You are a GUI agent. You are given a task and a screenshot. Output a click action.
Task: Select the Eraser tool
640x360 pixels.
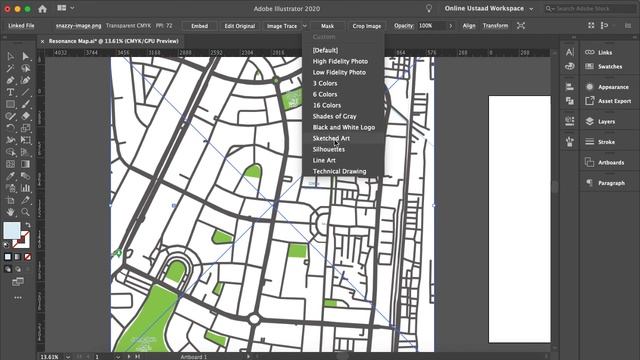point(25,116)
